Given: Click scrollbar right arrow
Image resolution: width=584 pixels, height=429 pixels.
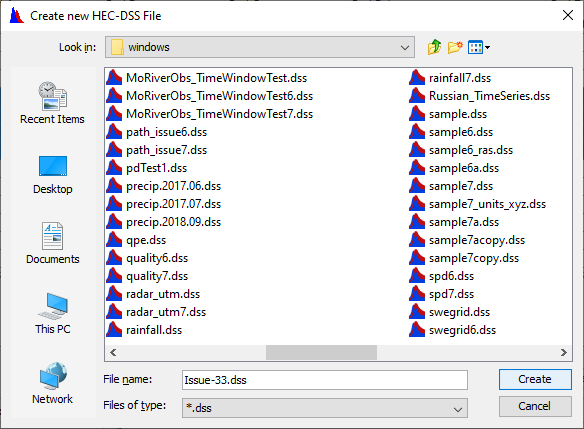Looking at the screenshot, I should tap(564, 352).
